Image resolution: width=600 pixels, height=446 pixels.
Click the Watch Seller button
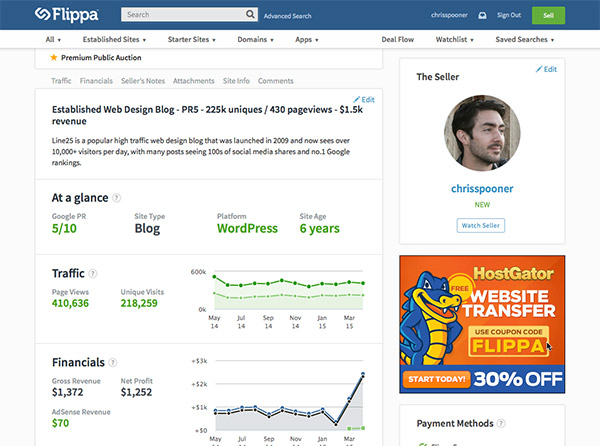481,225
